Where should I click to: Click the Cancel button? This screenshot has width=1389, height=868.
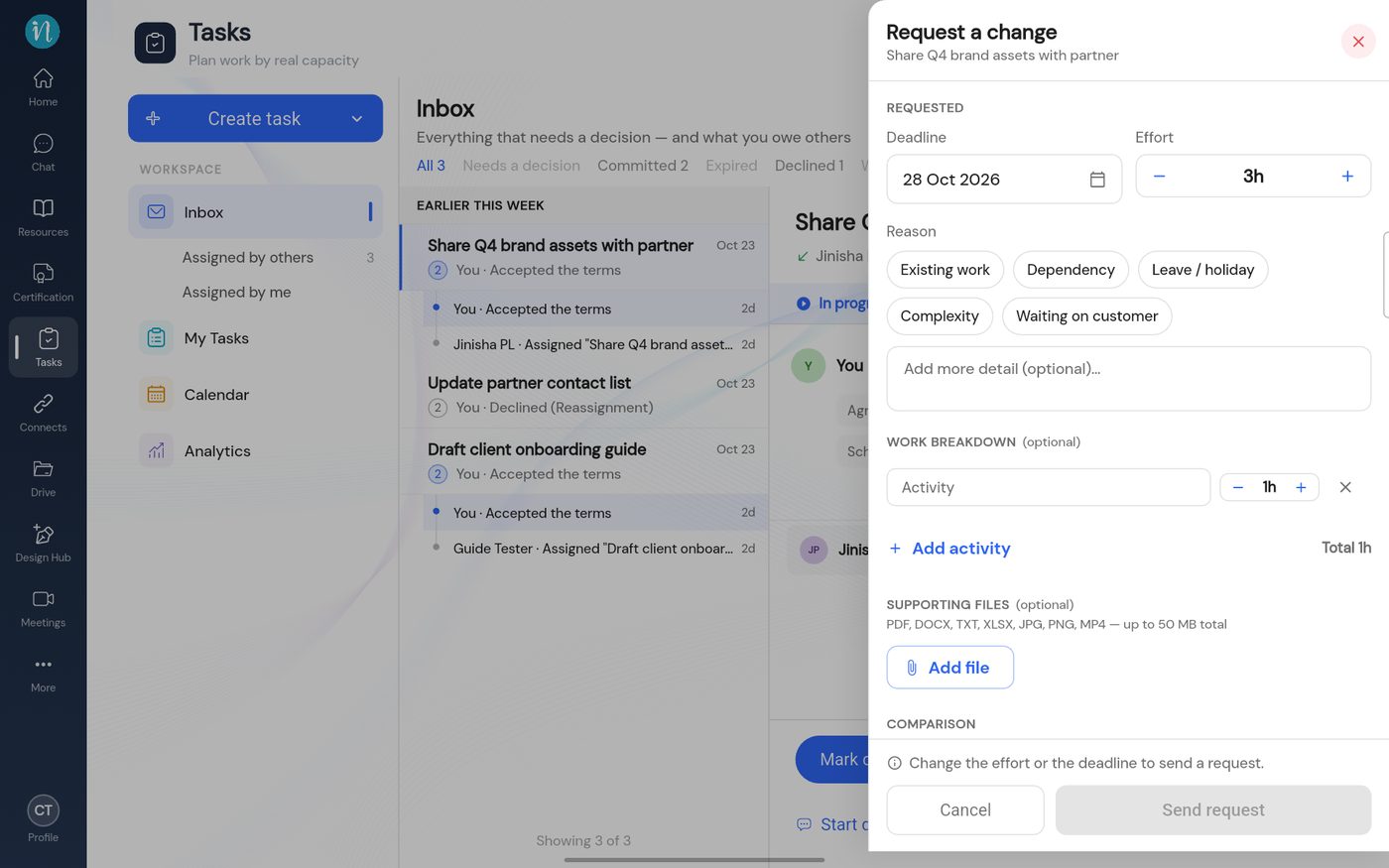(x=965, y=810)
